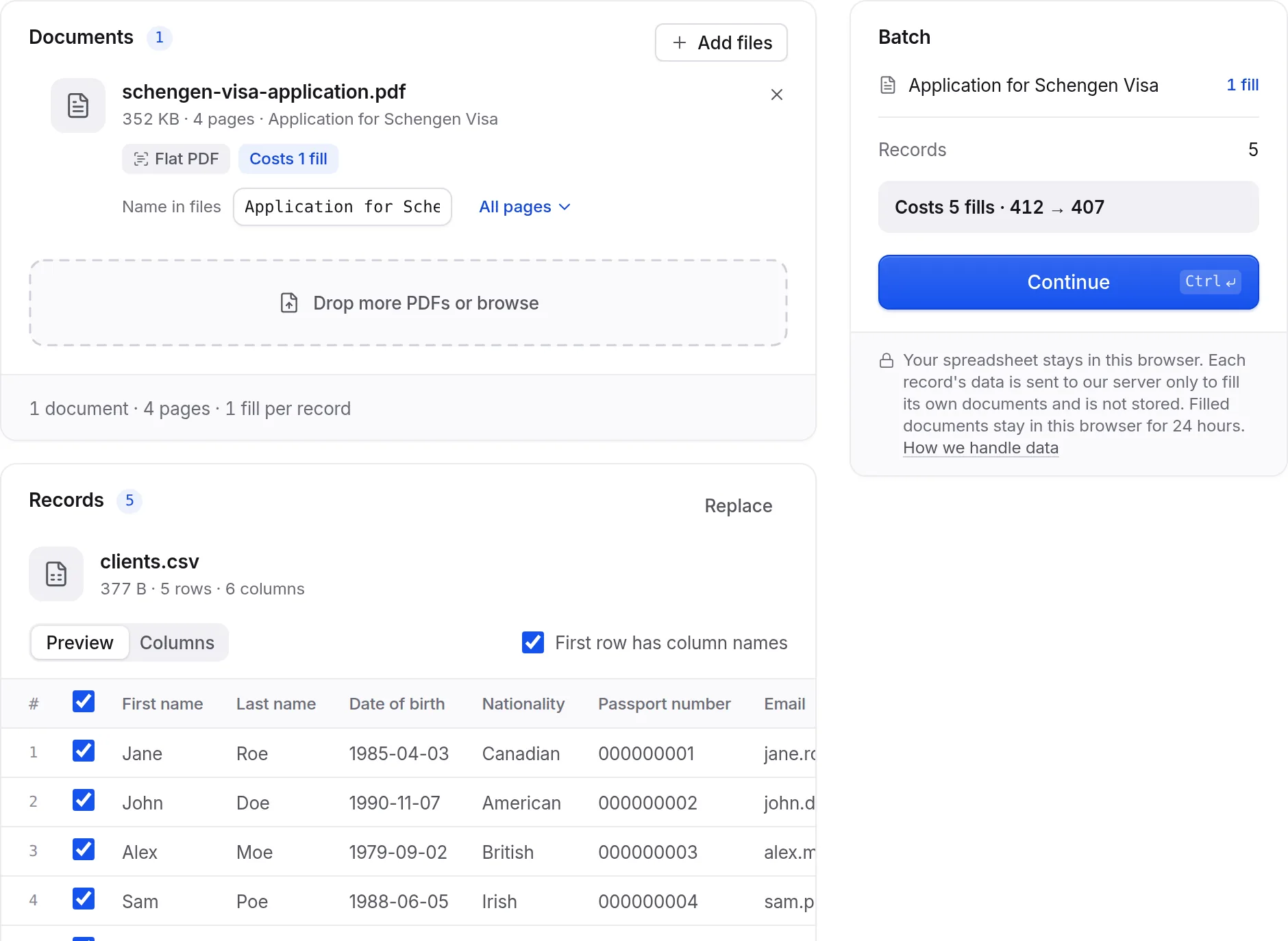The height and width of the screenshot is (941, 1288).
Task: Click the Canadian nationality cell
Action: [x=521, y=753]
